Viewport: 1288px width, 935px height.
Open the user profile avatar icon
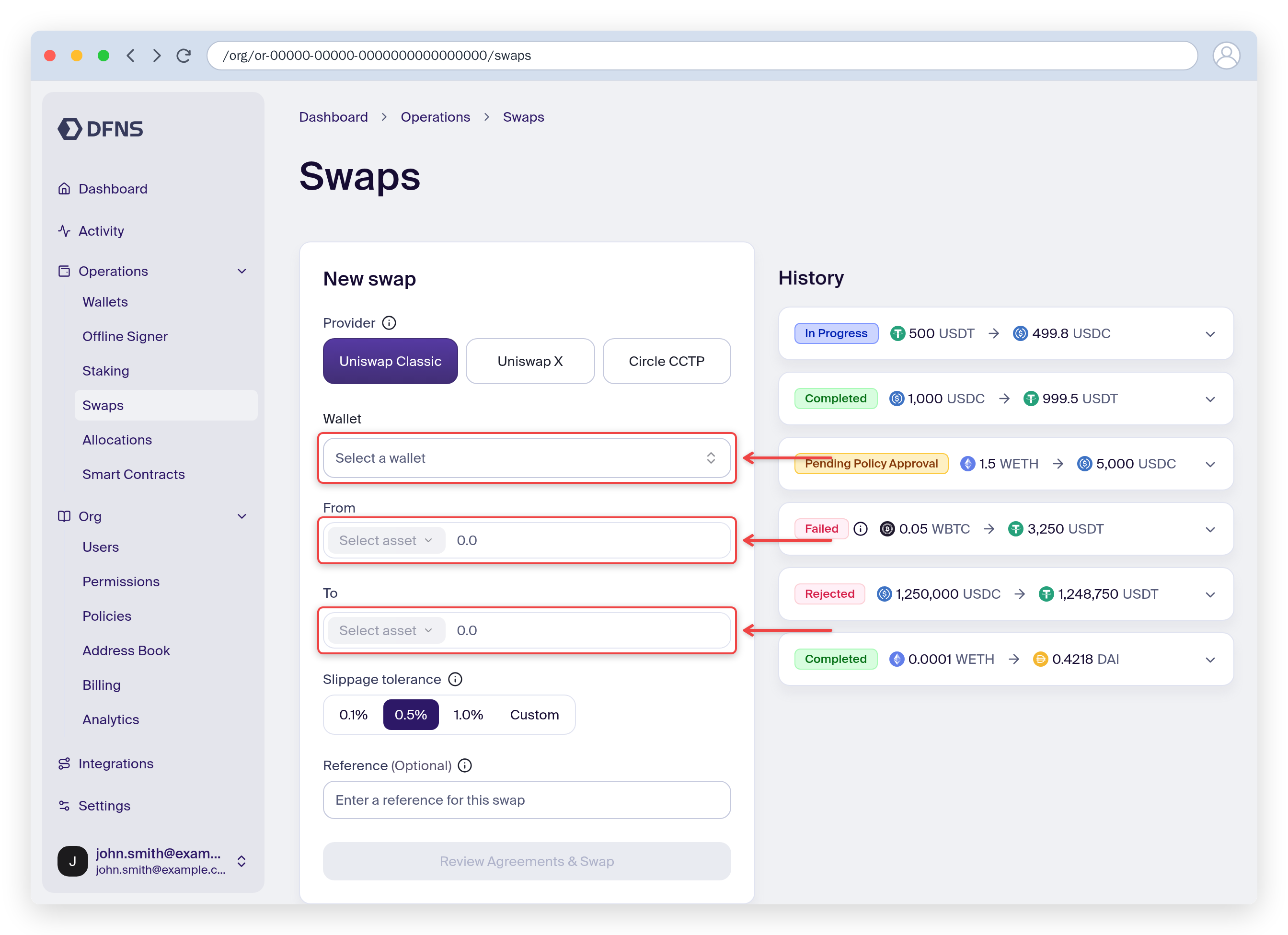tap(1226, 56)
